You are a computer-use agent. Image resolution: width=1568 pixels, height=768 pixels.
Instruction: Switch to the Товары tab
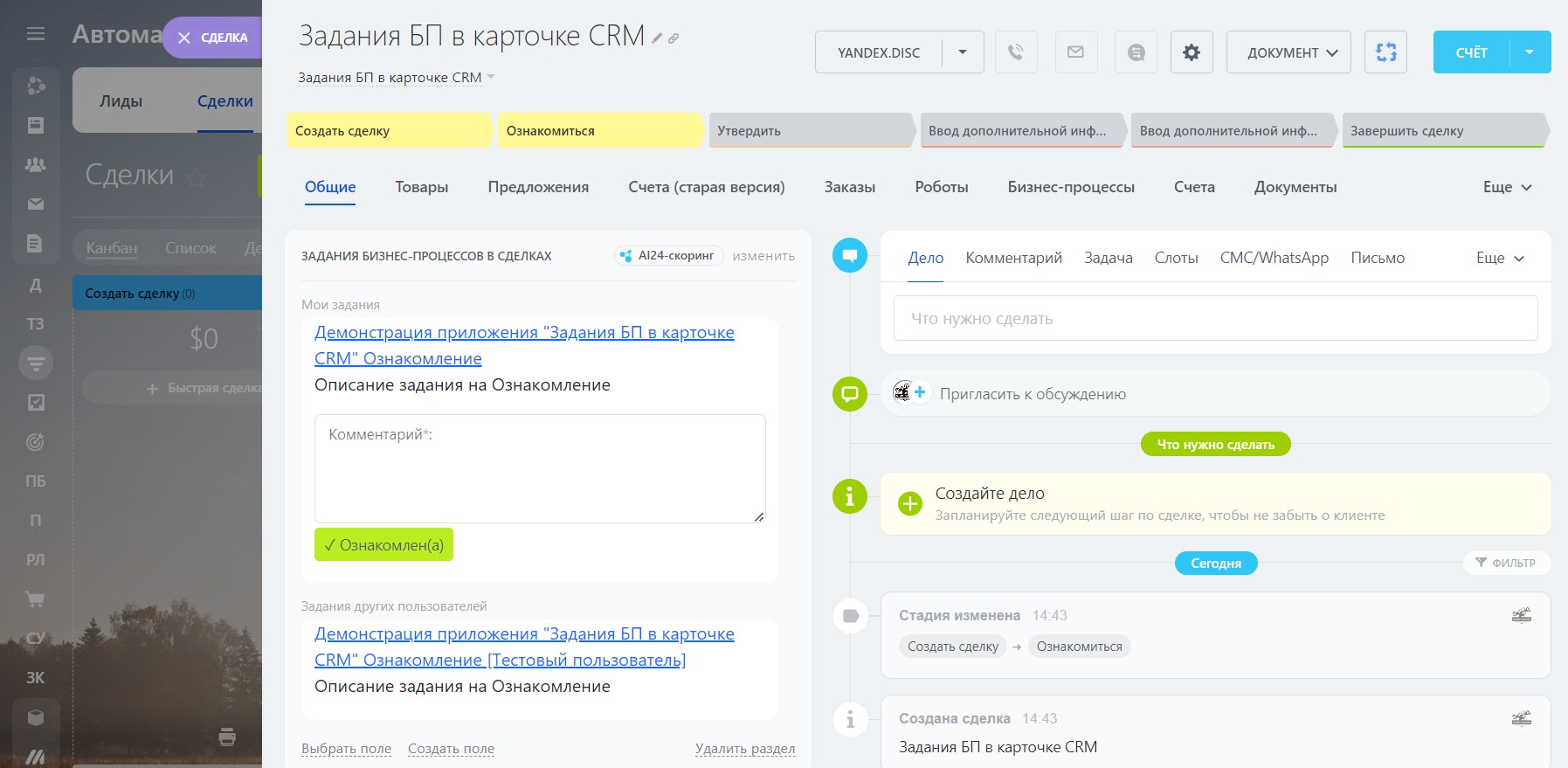(x=421, y=187)
